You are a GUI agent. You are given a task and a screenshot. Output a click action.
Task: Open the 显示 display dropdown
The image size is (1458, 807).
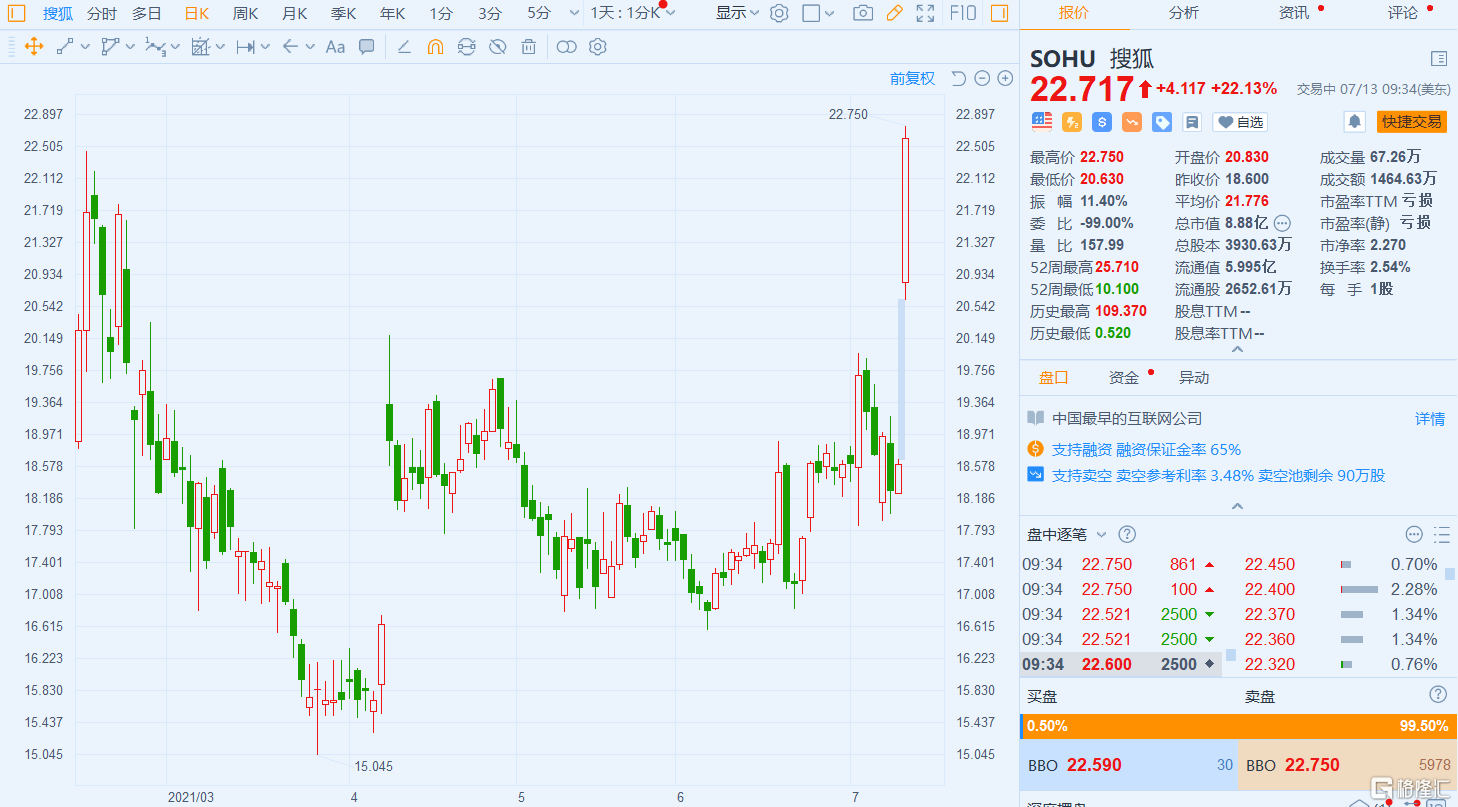pyautogui.click(x=737, y=14)
